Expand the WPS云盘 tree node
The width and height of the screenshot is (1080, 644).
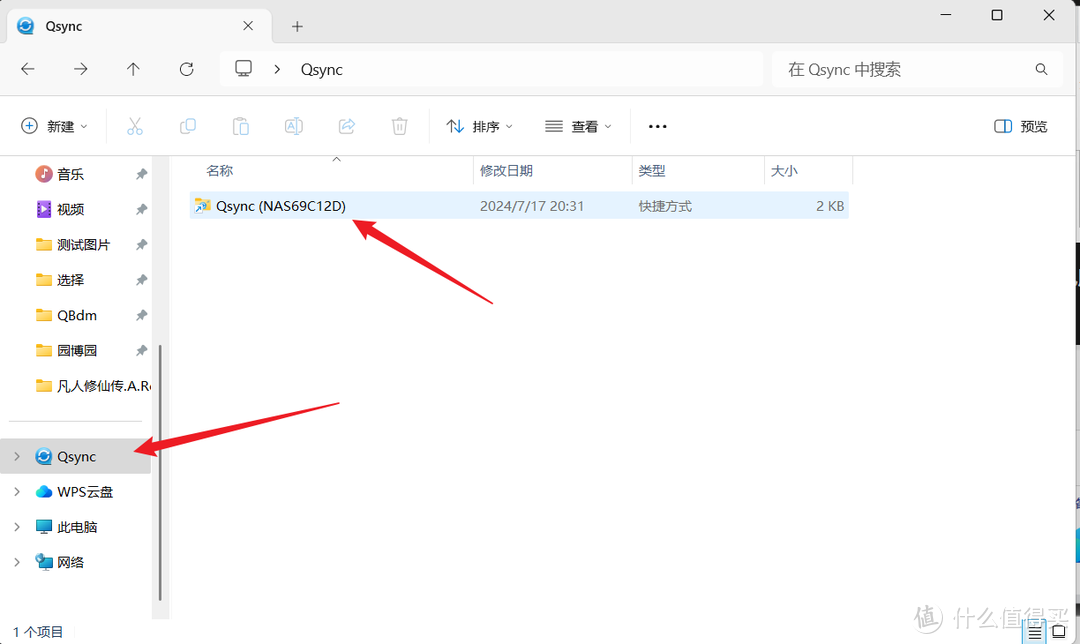(x=17, y=491)
